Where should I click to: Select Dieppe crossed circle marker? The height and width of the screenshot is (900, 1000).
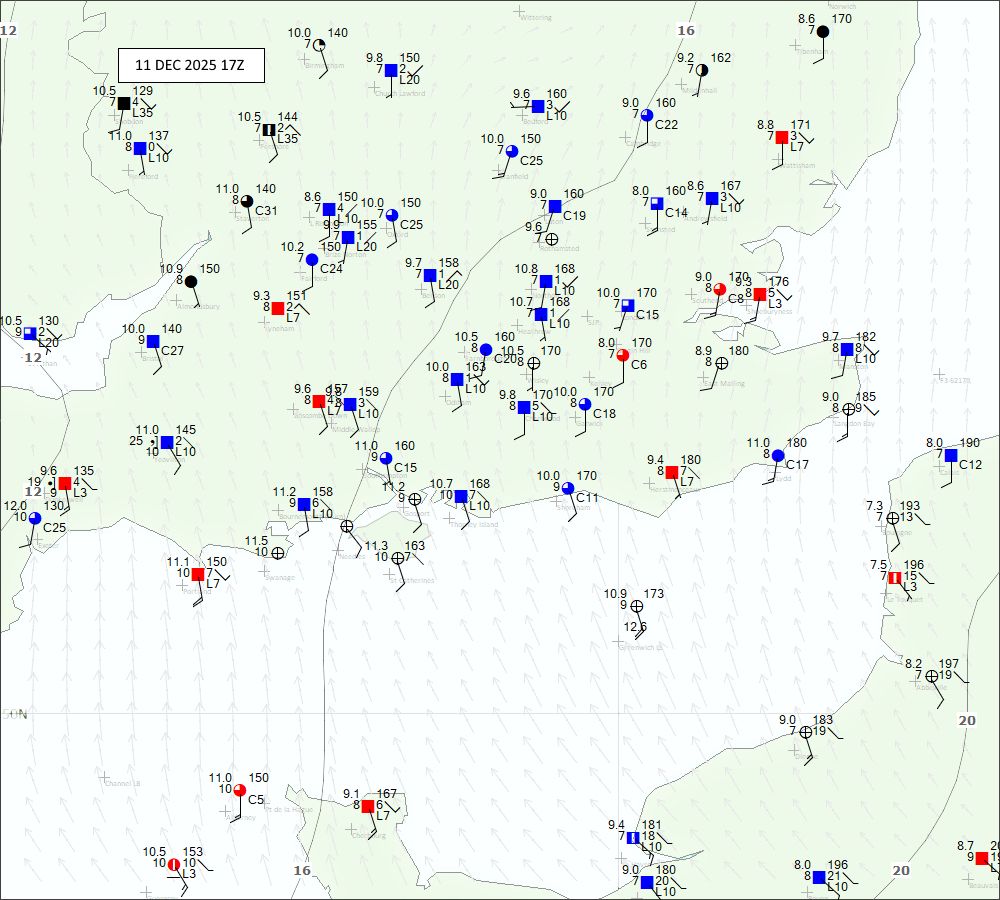point(806,732)
